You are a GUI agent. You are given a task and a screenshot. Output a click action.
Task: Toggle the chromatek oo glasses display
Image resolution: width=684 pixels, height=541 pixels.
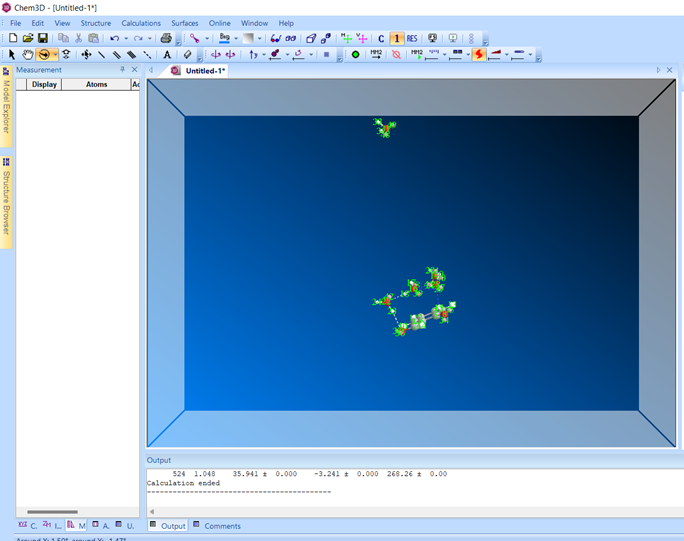tap(291, 38)
